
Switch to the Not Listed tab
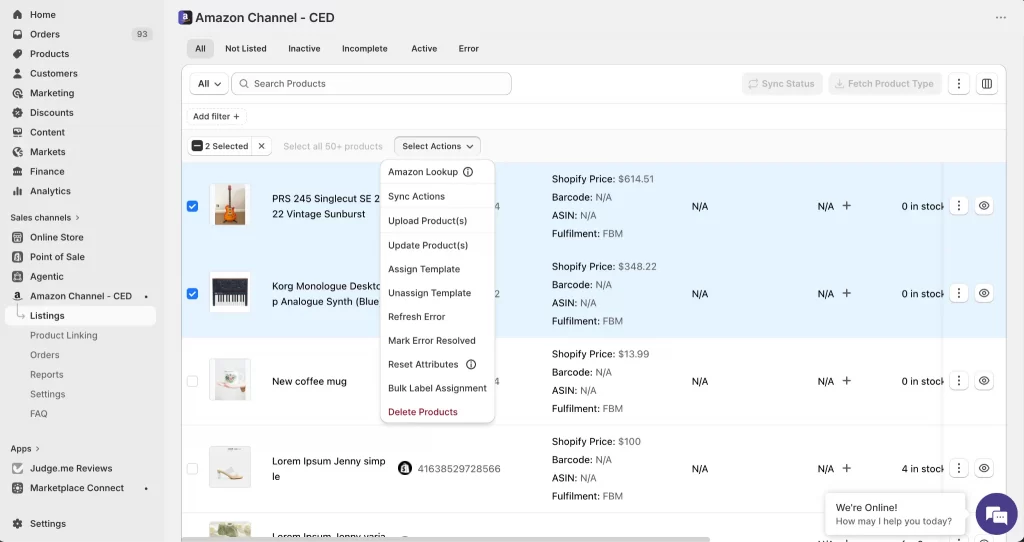point(246,48)
